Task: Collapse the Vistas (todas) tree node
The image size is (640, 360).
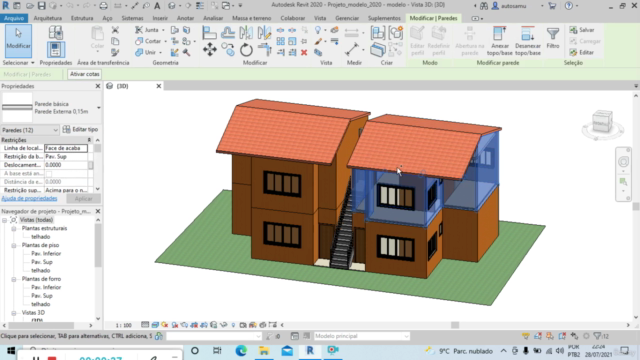Action: (4, 220)
